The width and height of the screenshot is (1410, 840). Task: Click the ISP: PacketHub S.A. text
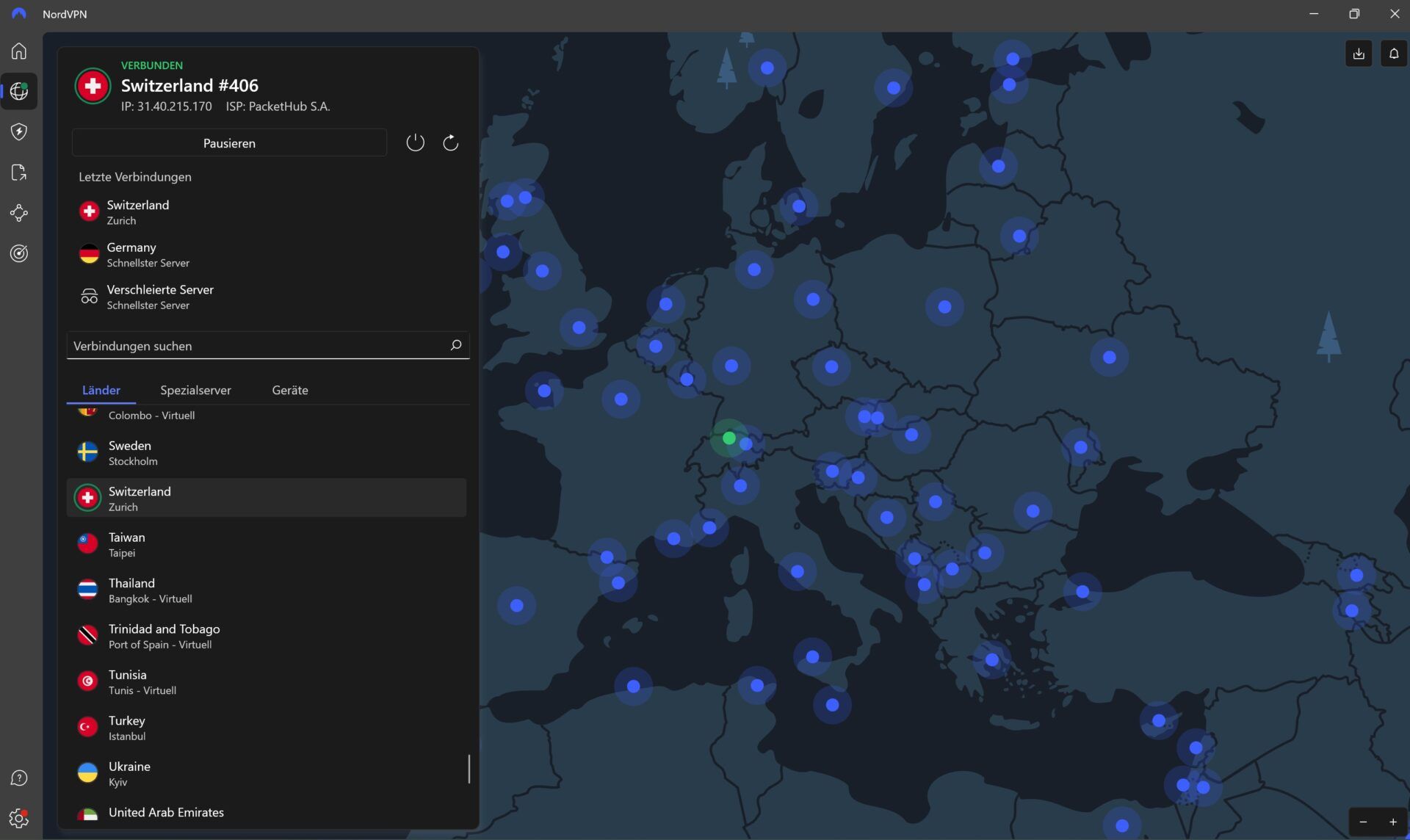[278, 106]
